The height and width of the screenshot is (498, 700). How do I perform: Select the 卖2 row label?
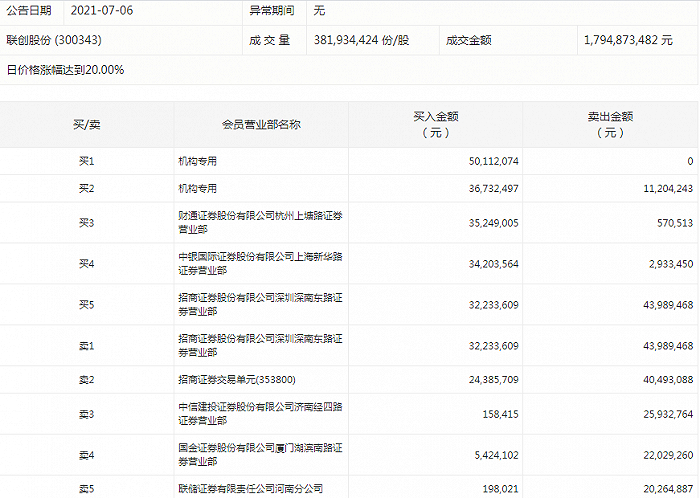click(87, 380)
